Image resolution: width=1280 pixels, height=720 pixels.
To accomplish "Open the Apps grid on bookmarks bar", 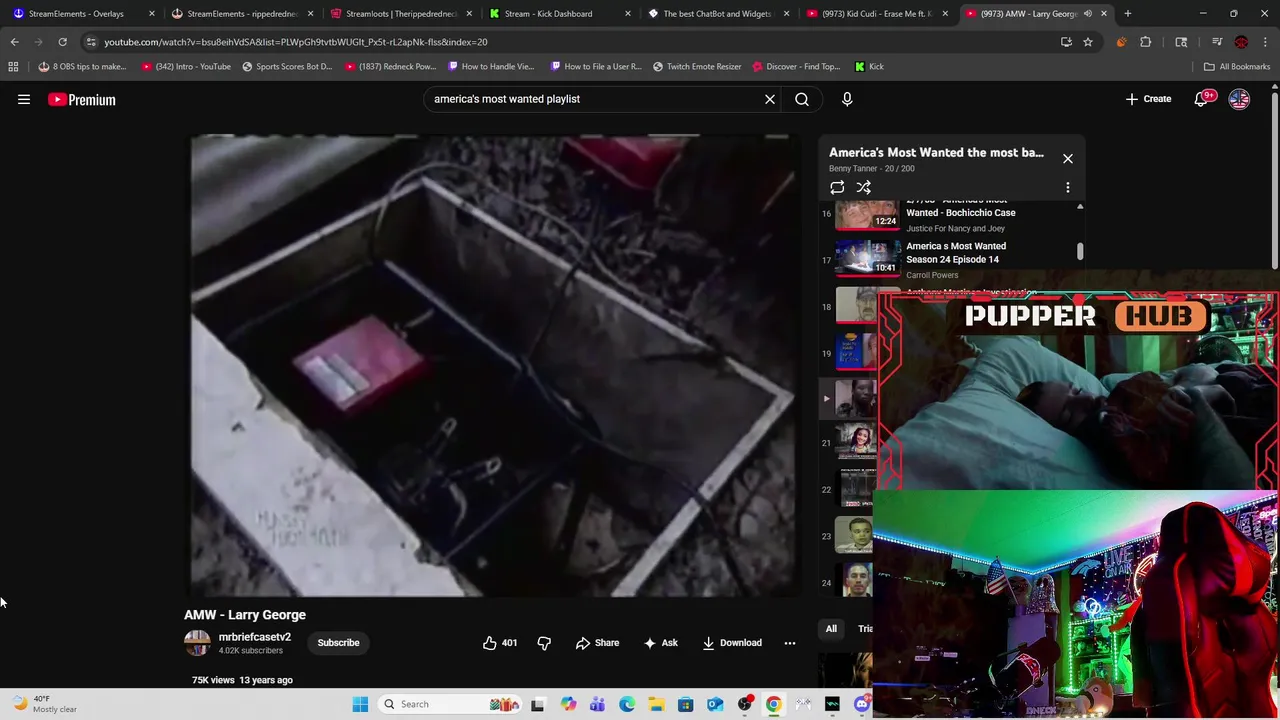I will [13, 67].
